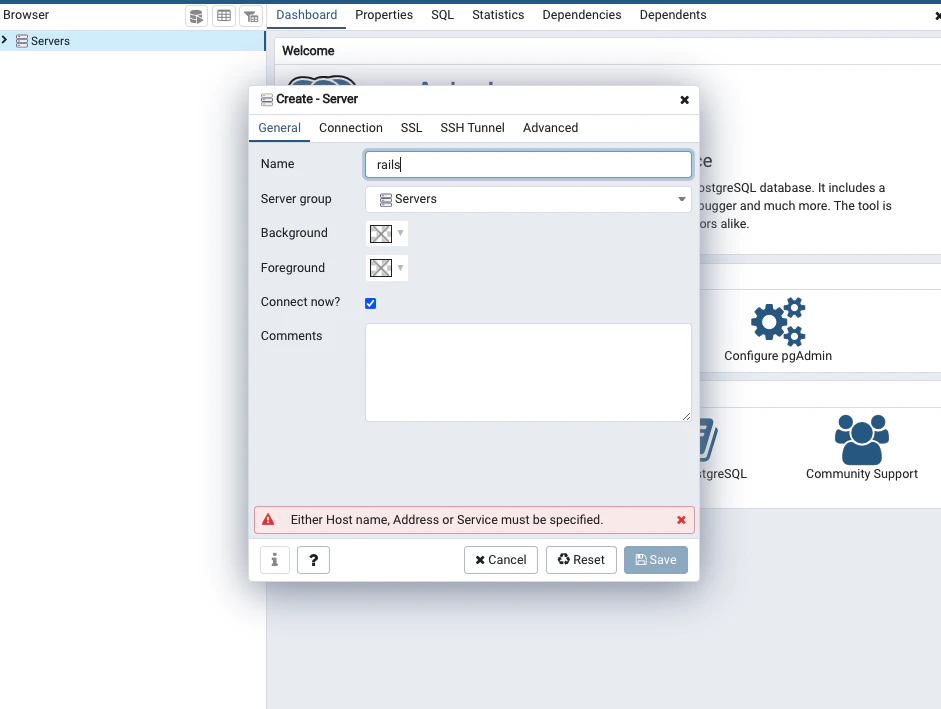
Task: Click the Community Support link text
Action: (862, 474)
